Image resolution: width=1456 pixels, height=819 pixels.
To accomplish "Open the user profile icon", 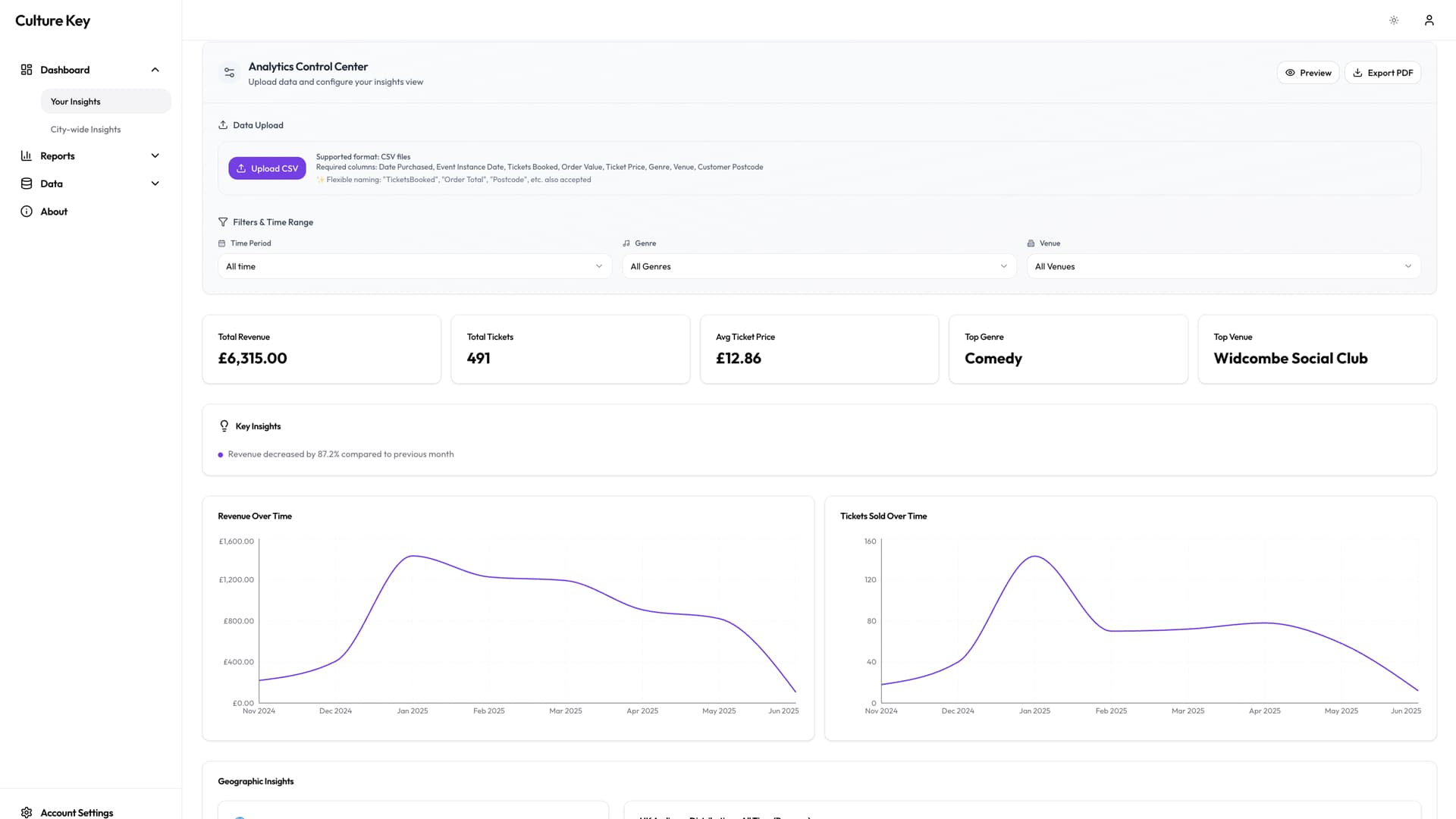I will (x=1429, y=20).
